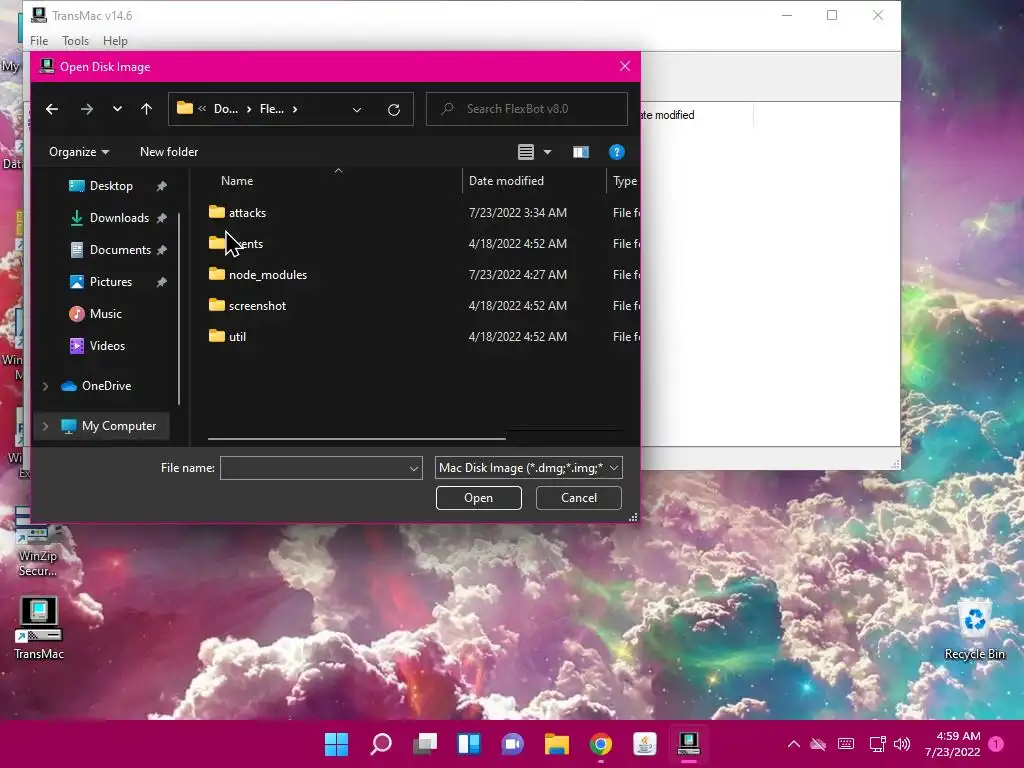1024x768 pixels.
Task: Open Music in navigation pane
Action: [105, 313]
